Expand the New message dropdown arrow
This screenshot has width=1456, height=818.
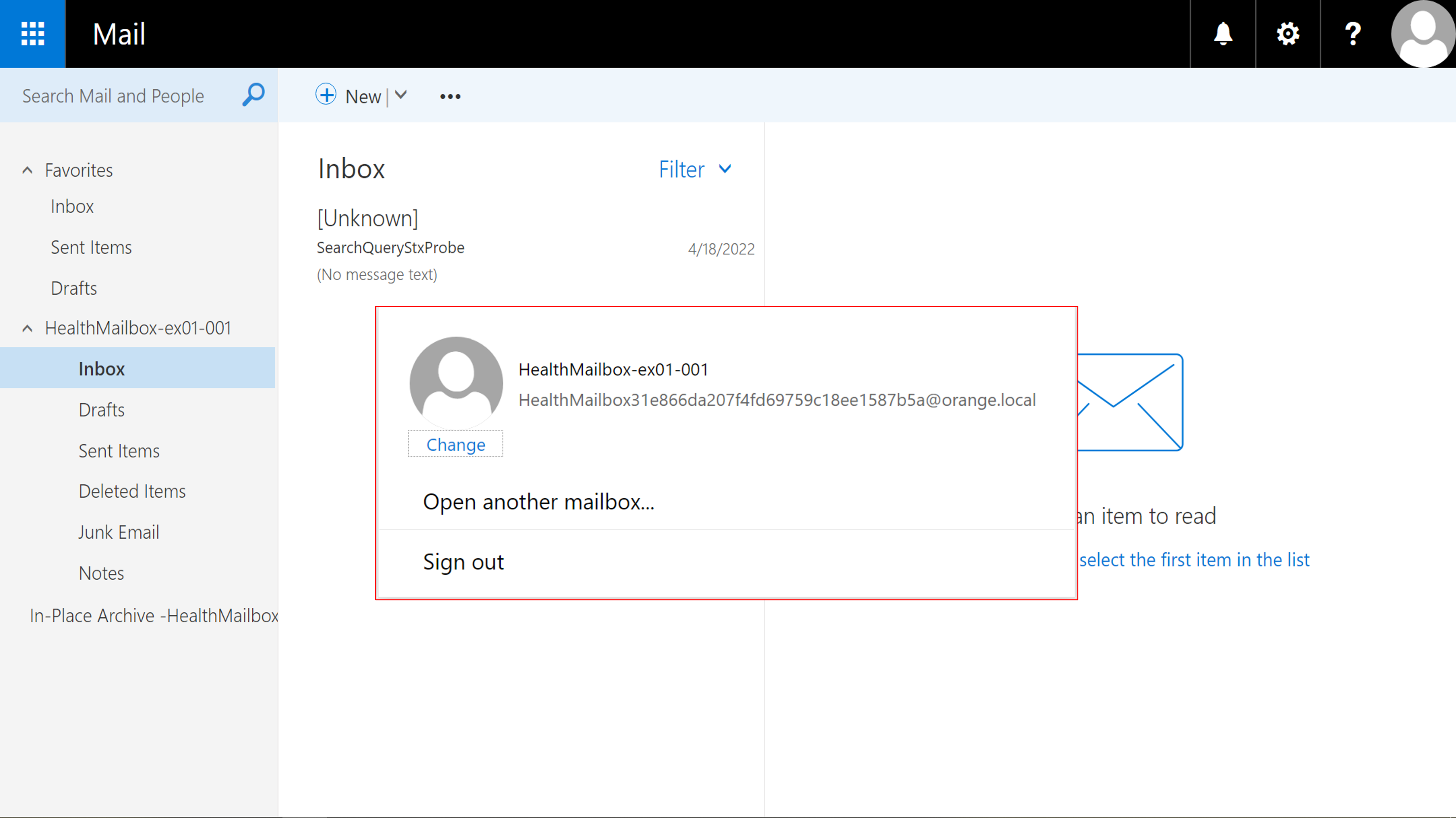401,95
